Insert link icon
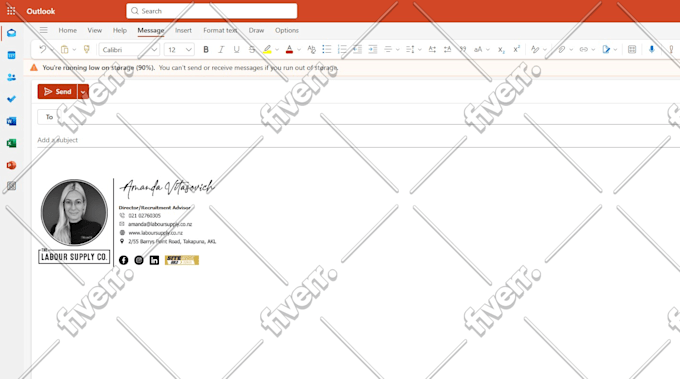 pos(584,49)
